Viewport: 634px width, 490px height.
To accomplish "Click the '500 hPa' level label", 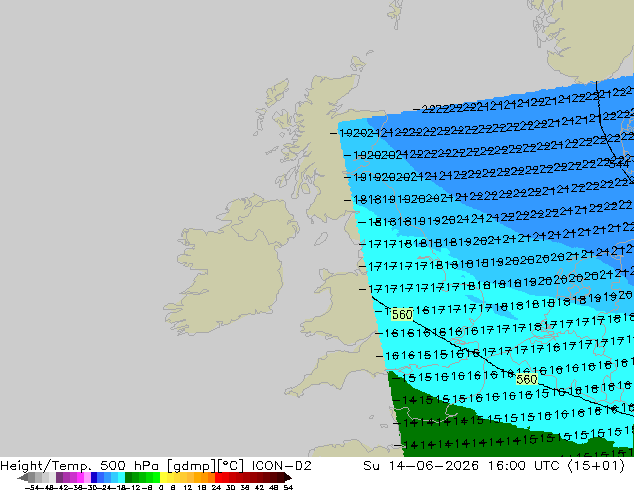I will click(x=130, y=466).
